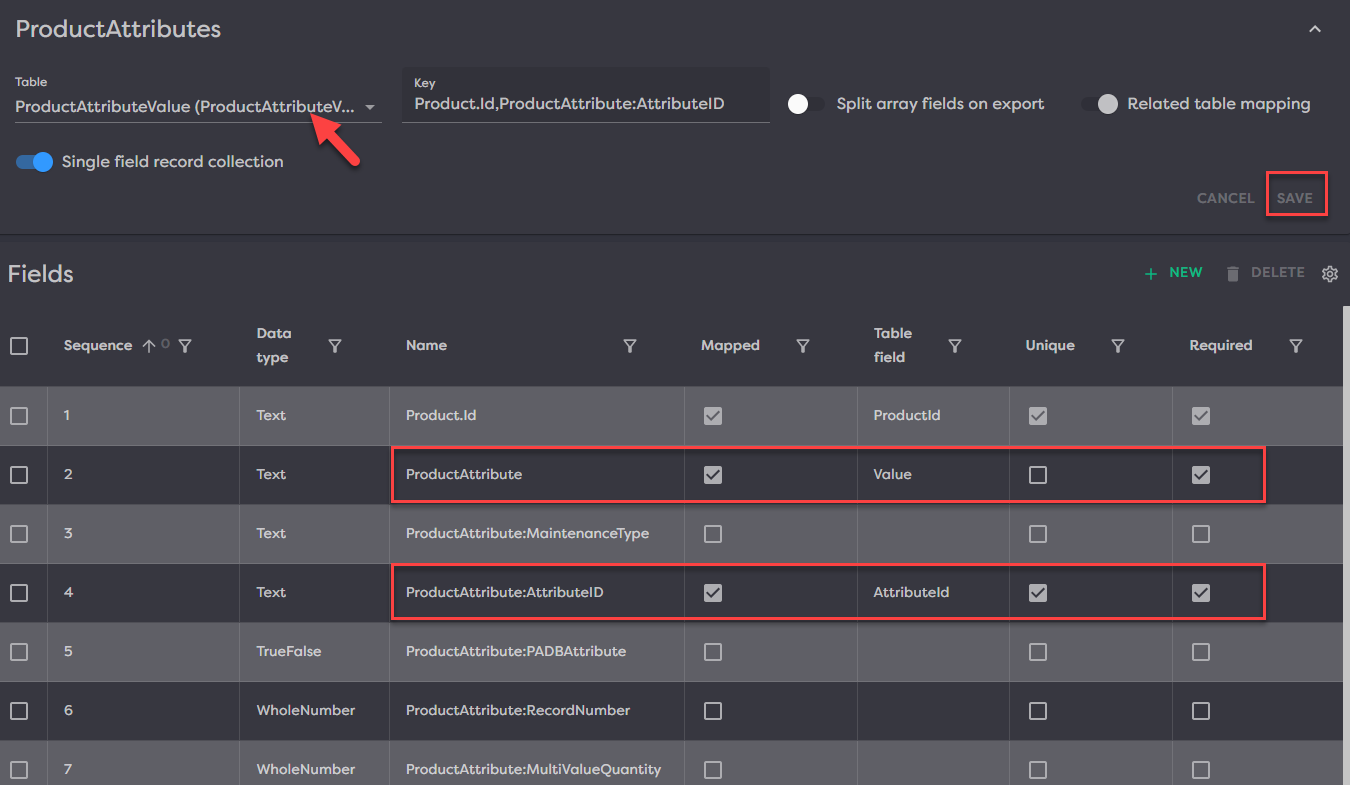Click the CANCEL button
The width and height of the screenshot is (1350, 785).
click(x=1225, y=198)
